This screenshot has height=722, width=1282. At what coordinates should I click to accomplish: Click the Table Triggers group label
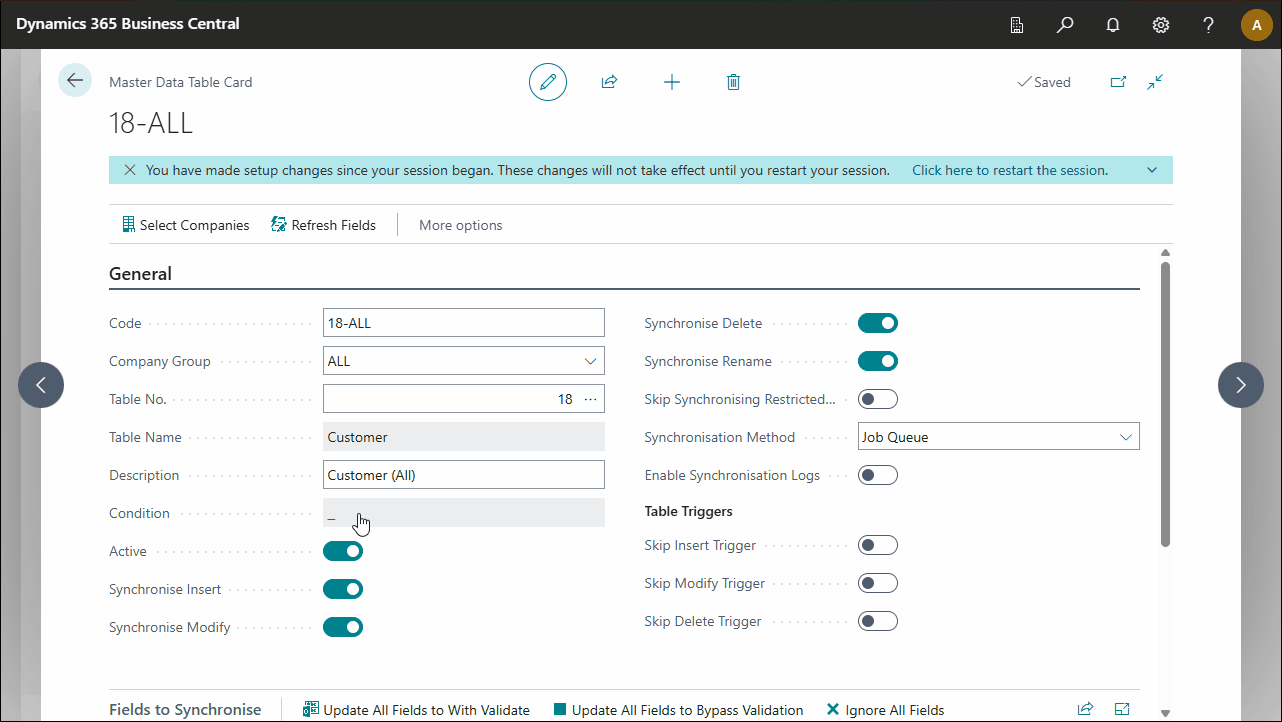[688, 511]
